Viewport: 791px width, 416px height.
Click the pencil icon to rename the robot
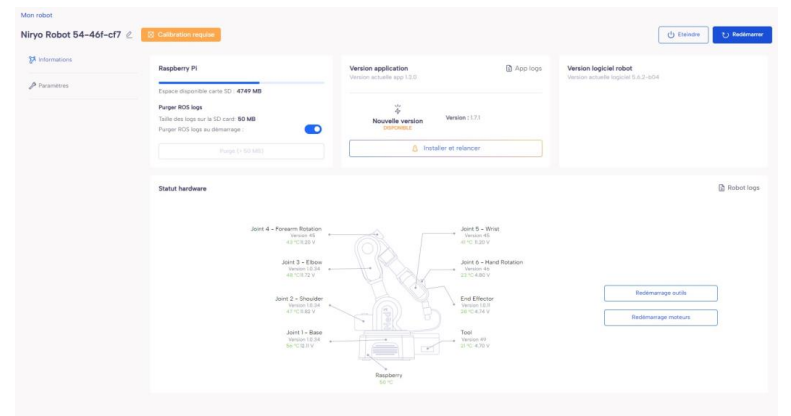[129, 35]
